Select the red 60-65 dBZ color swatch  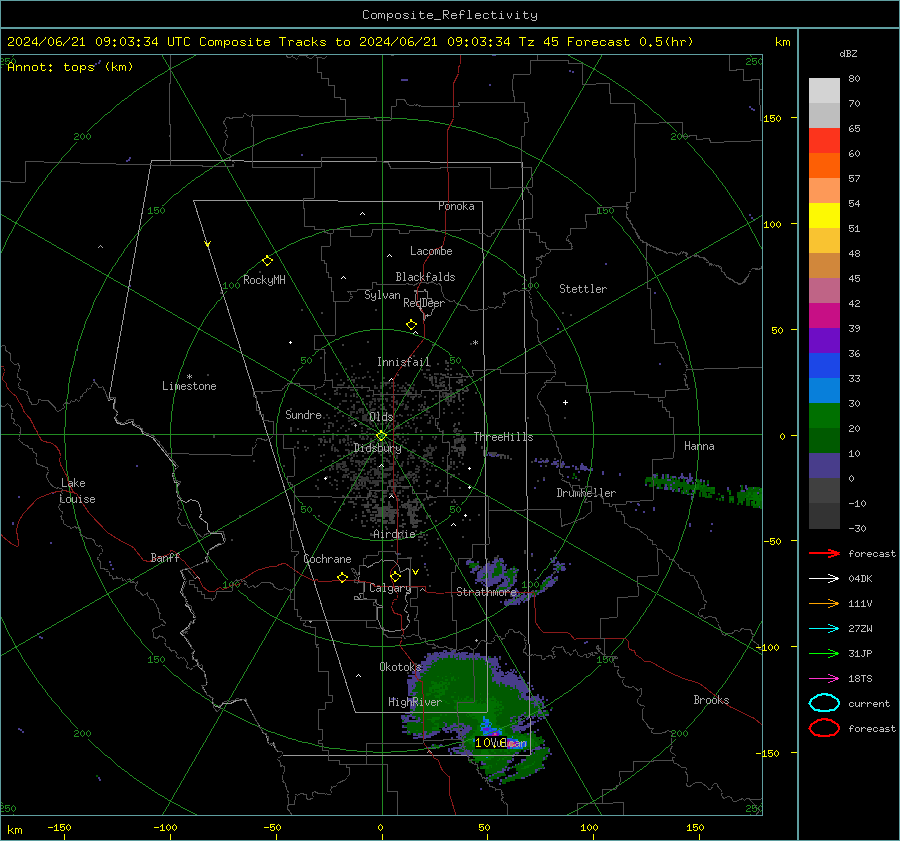click(x=824, y=141)
